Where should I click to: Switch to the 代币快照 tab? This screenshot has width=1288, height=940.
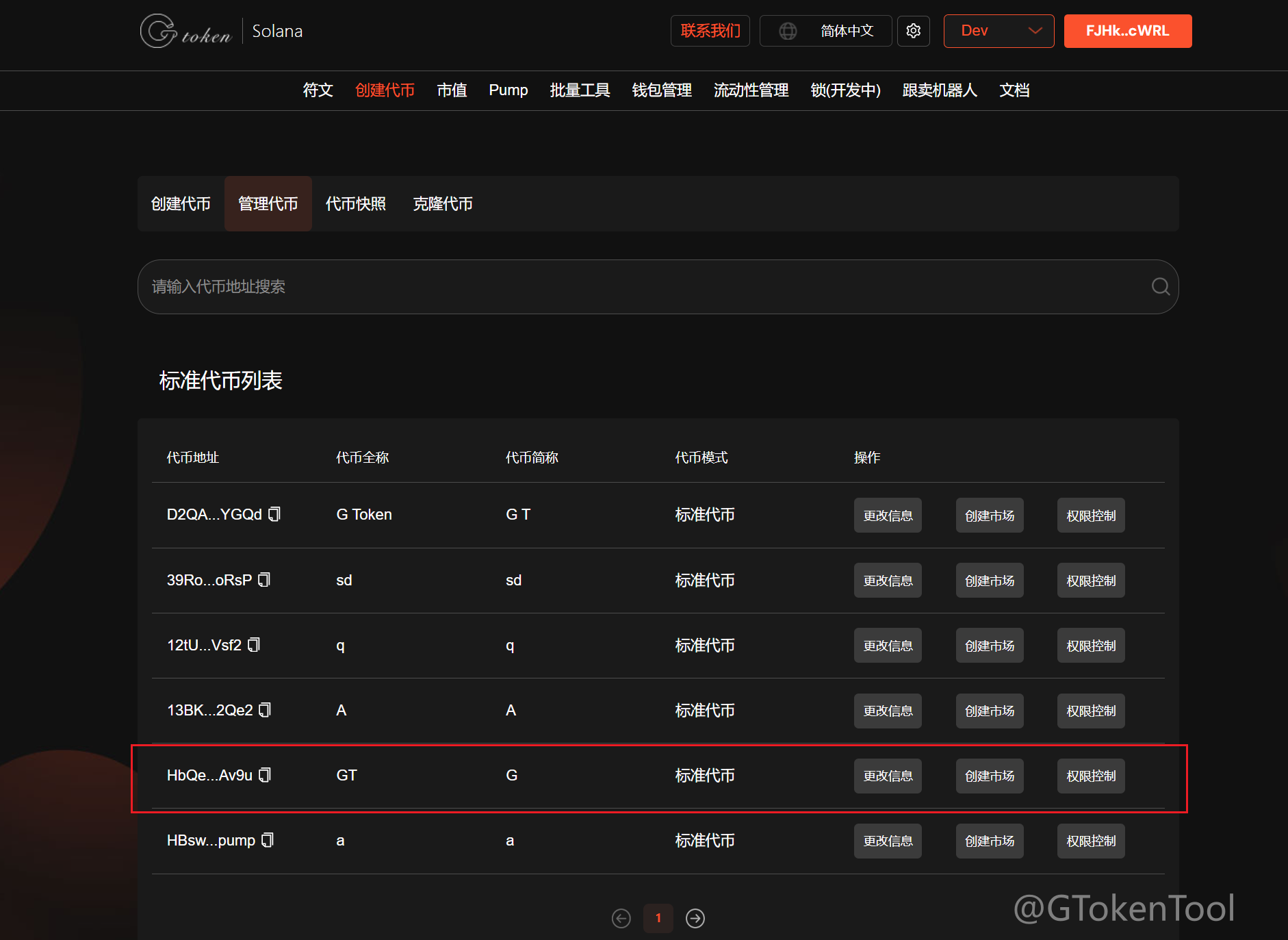pyautogui.click(x=355, y=204)
